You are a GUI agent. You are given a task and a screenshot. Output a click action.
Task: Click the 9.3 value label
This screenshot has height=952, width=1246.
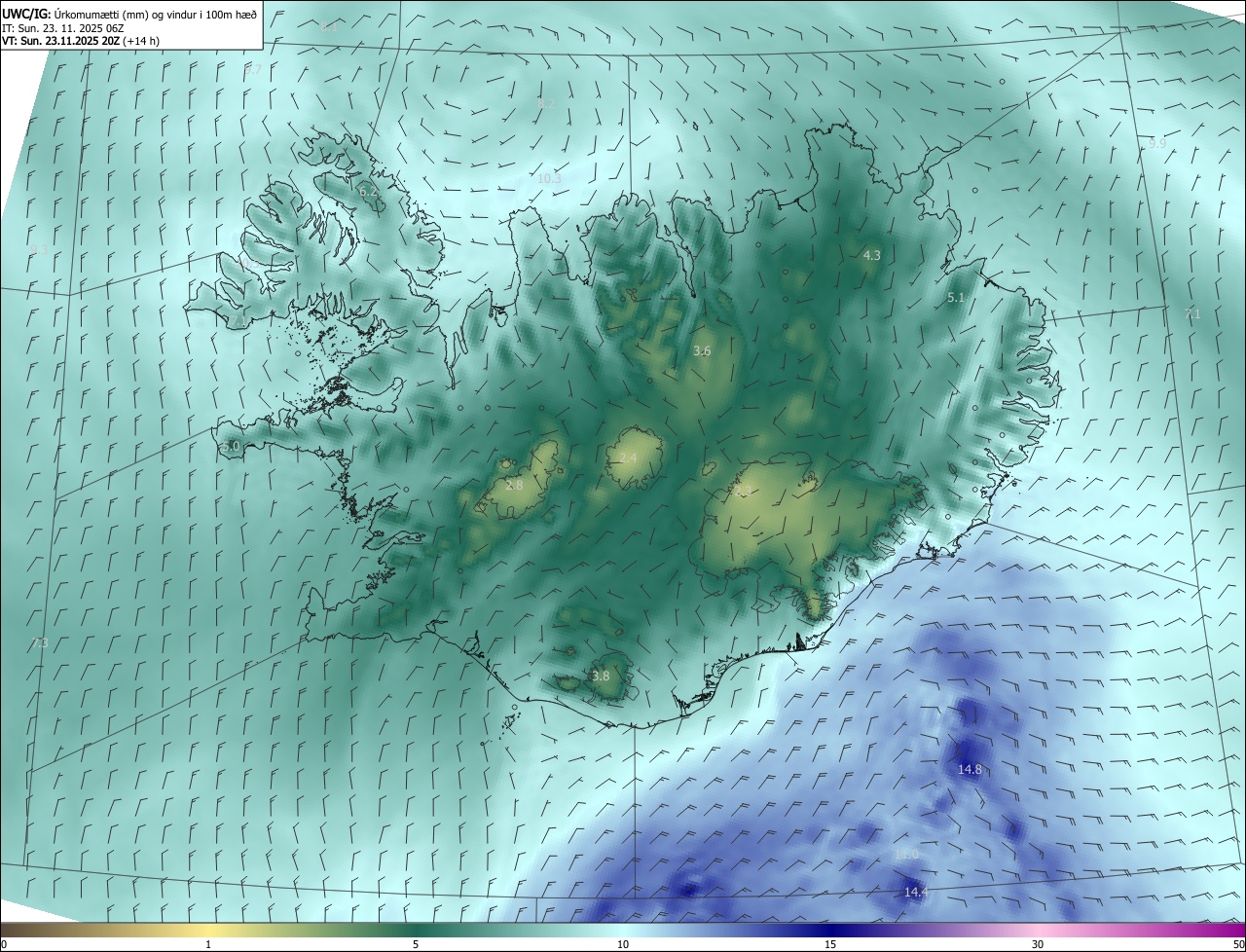[x=39, y=249]
